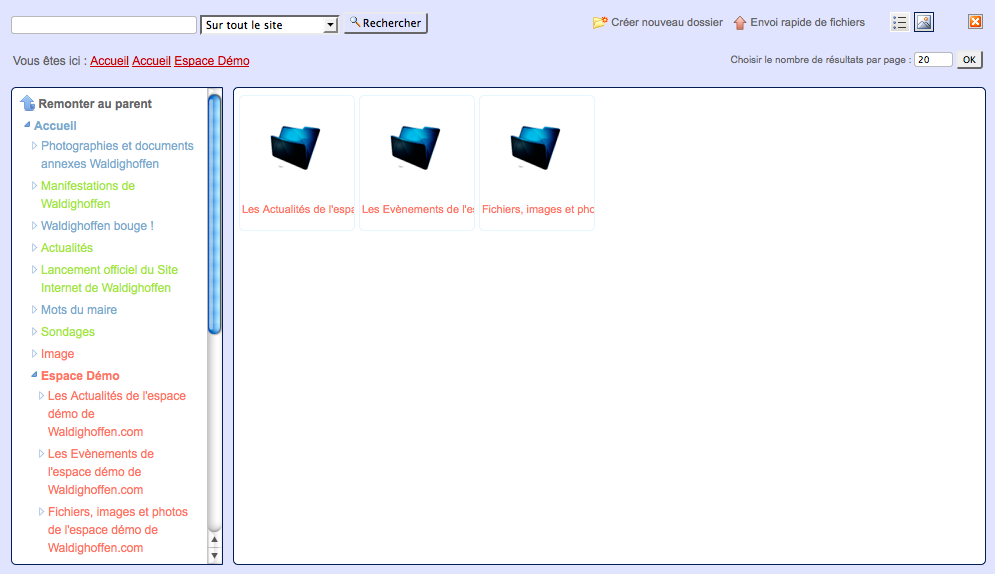Click the list view icon
This screenshot has height=574, width=995.
[900, 22]
